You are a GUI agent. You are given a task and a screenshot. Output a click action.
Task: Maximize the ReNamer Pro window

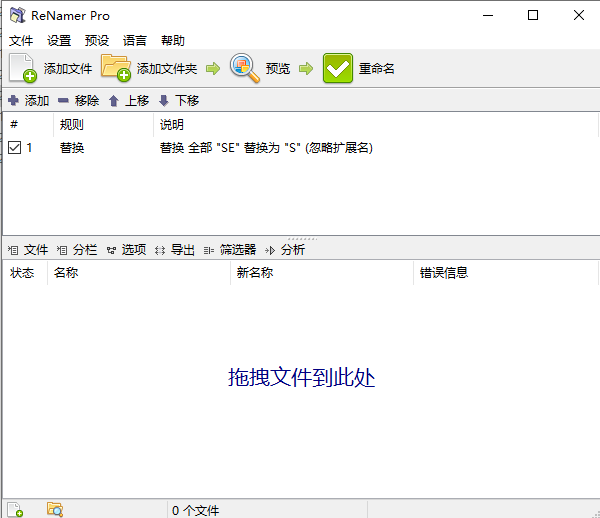click(533, 15)
